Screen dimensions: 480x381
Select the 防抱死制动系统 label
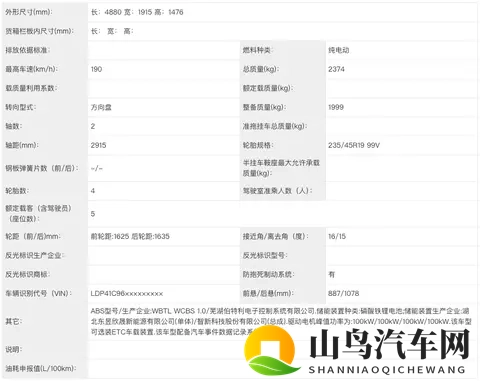coord(268,275)
